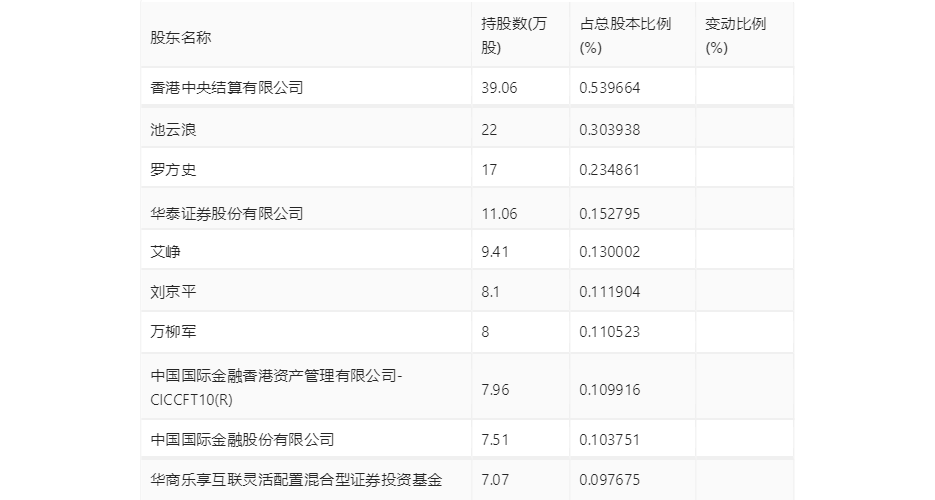Viewport: 935px width, 500px height.
Task: Click the 占总股本比例(%) column header
Action: point(625,36)
